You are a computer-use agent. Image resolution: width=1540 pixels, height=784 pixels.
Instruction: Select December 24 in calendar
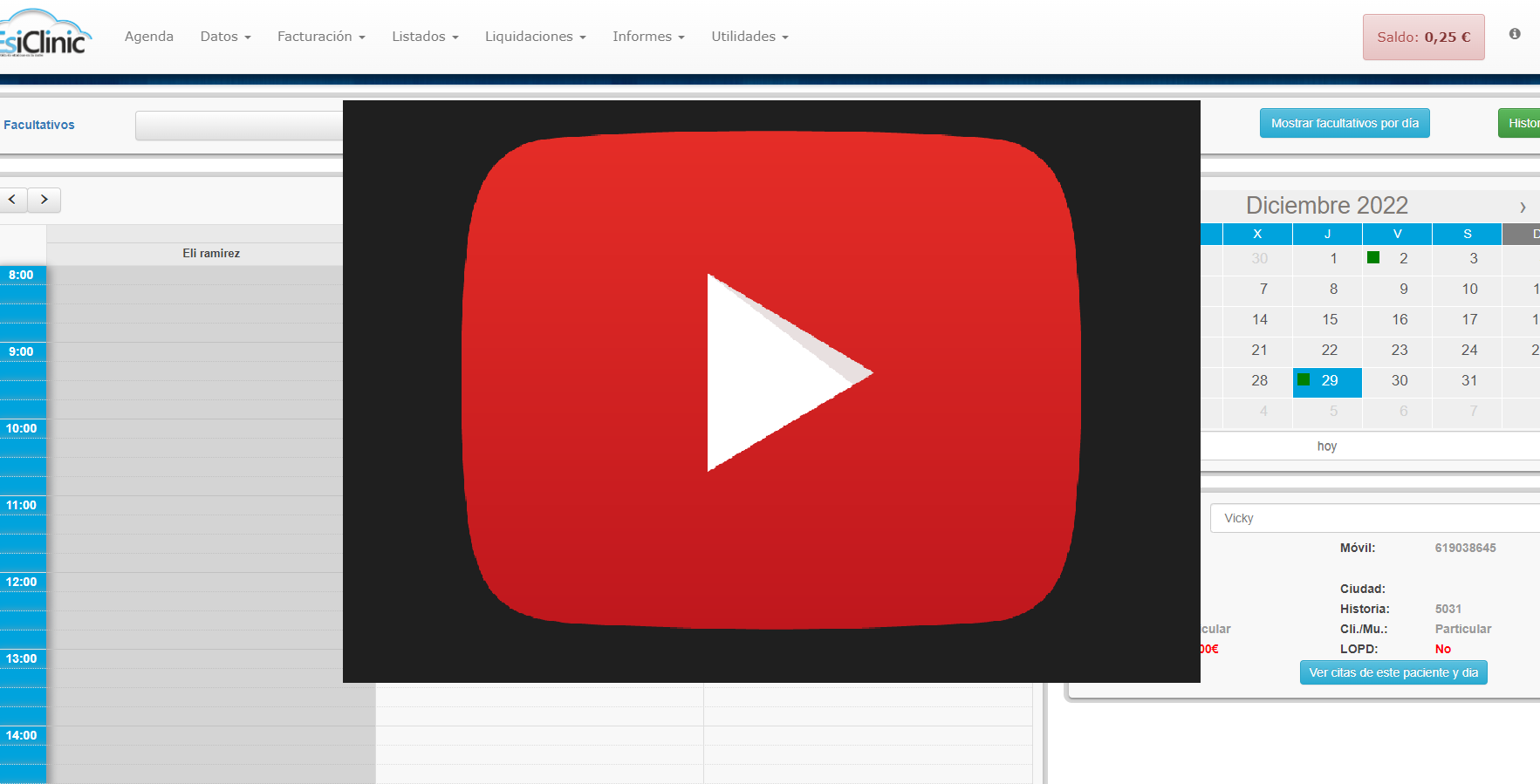point(1467,351)
